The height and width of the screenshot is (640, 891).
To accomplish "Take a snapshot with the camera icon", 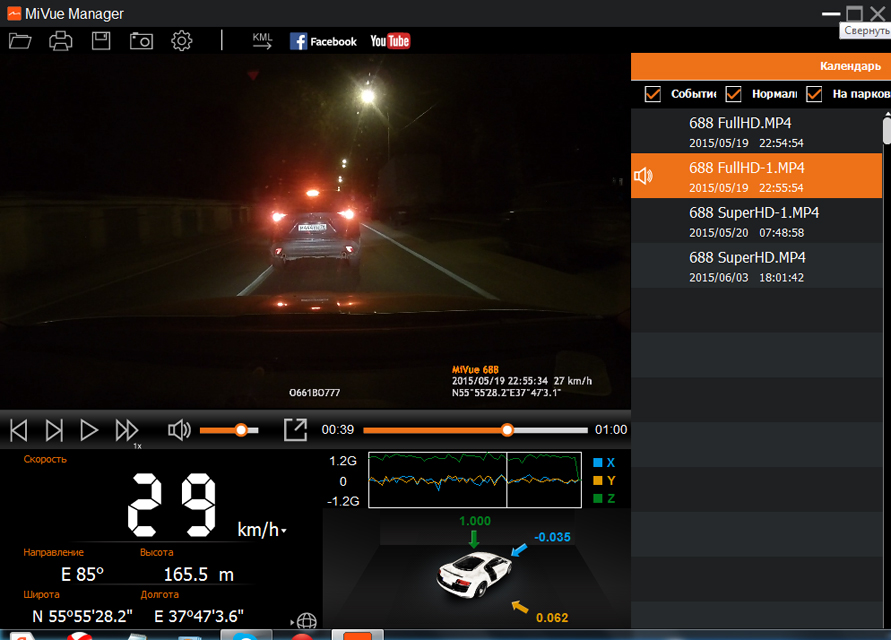I will tap(141, 41).
